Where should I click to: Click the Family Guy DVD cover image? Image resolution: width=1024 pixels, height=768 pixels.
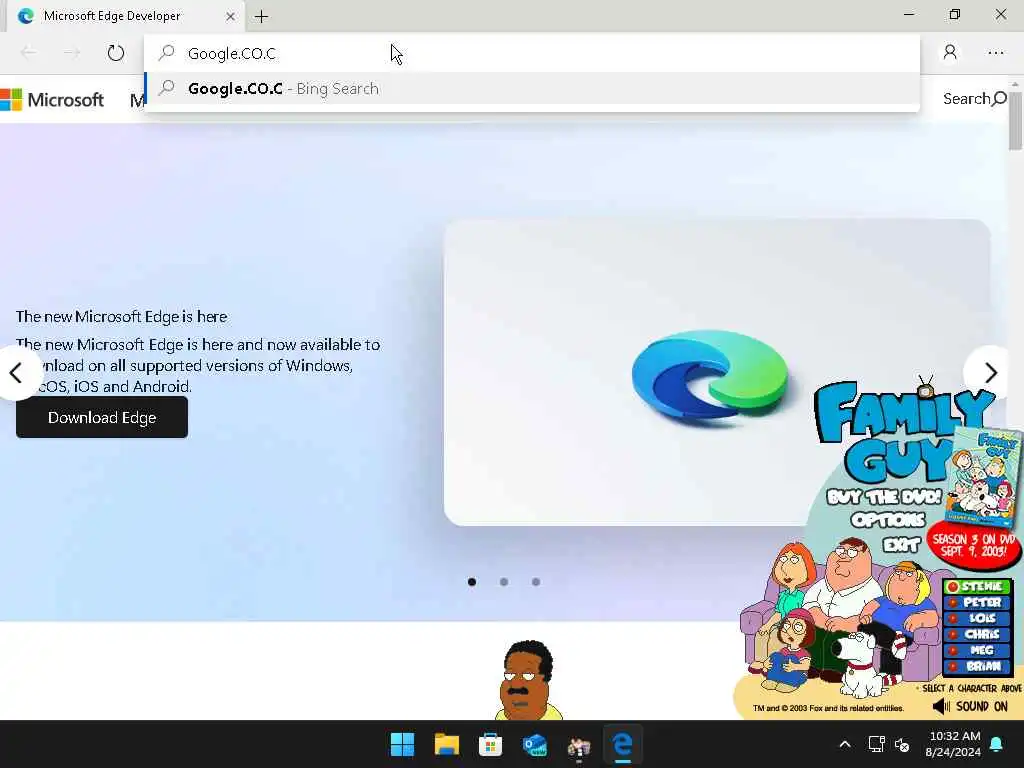[985, 477]
